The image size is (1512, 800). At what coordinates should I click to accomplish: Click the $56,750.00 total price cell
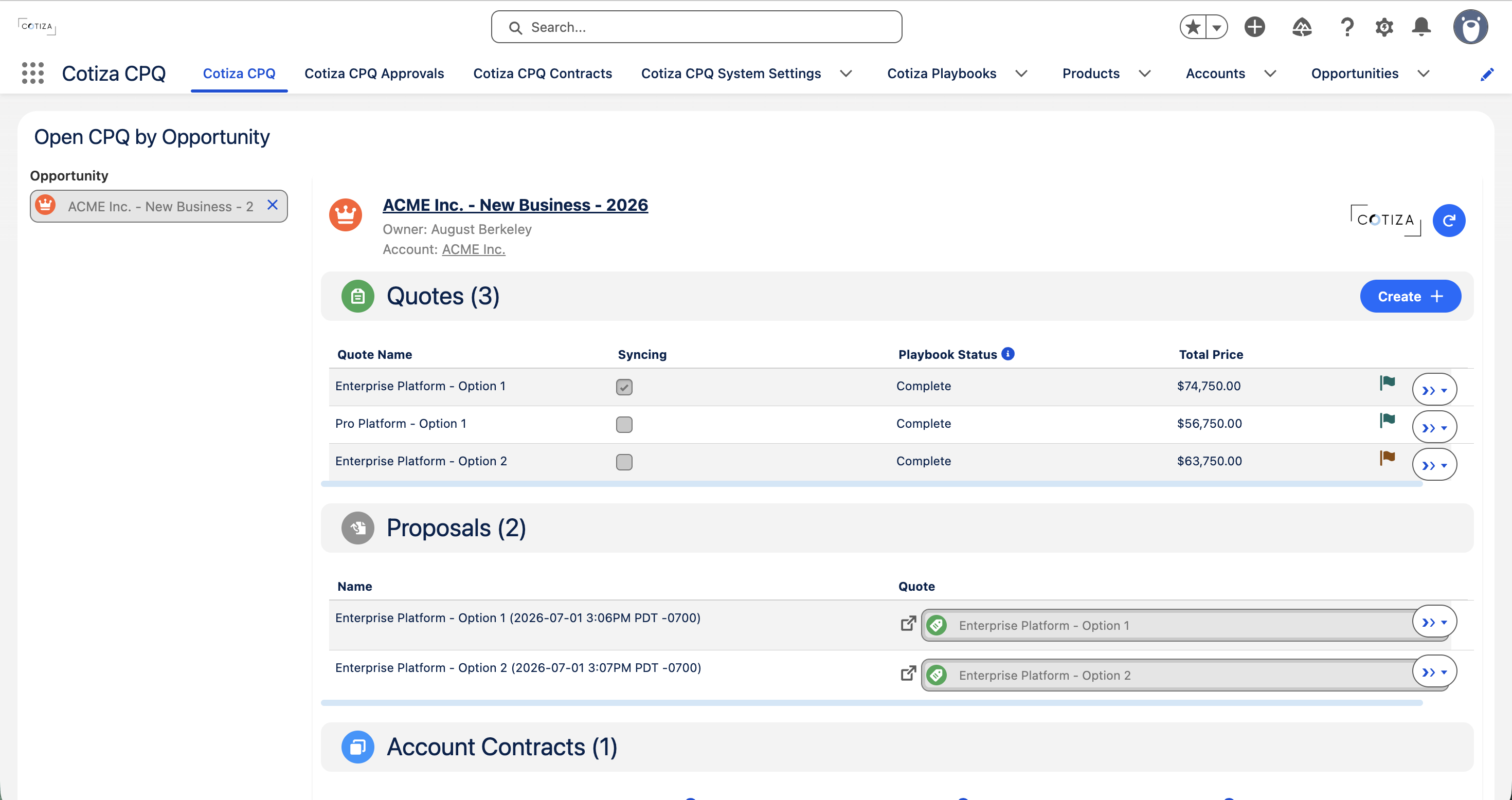click(x=1209, y=424)
